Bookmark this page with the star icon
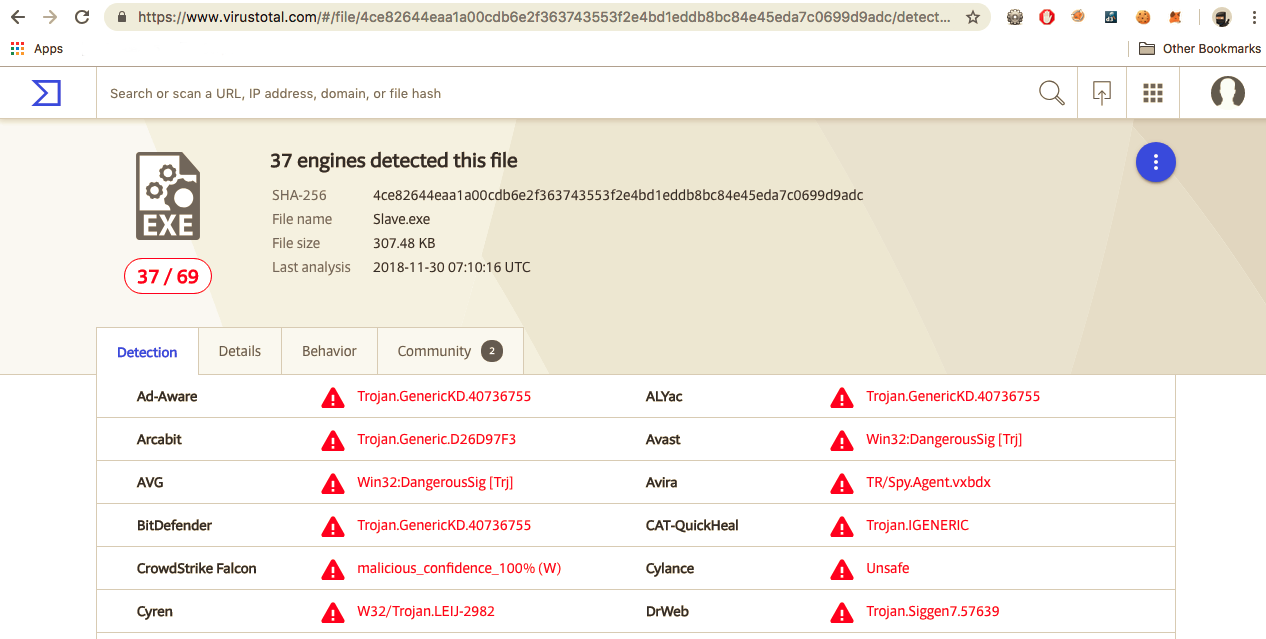This screenshot has height=639, width=1266. click(972, 17)
